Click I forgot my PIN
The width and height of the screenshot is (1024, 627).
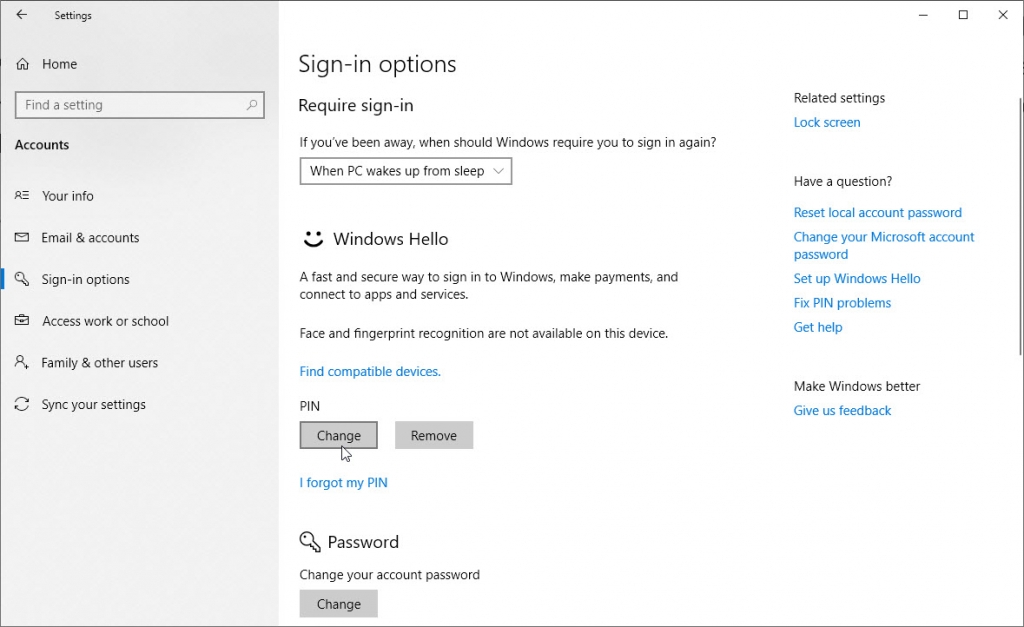click(x=343, y=482)
